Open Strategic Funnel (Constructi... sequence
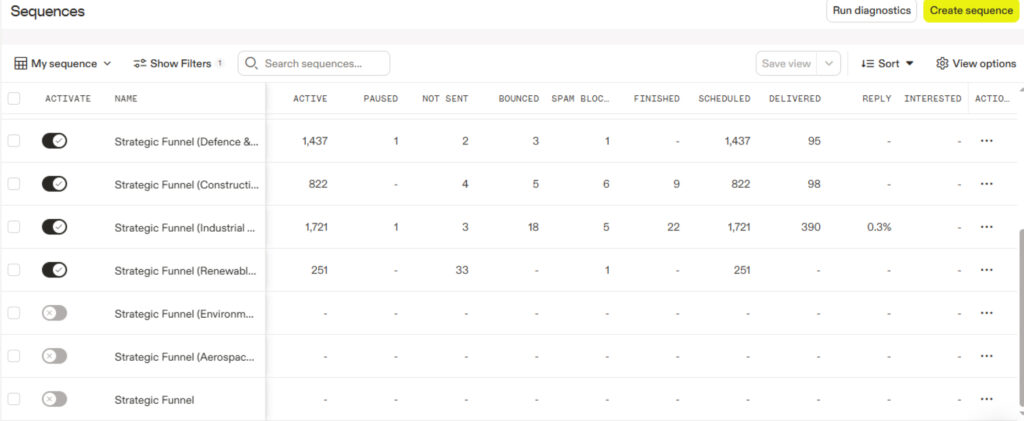 coord(186,184)
